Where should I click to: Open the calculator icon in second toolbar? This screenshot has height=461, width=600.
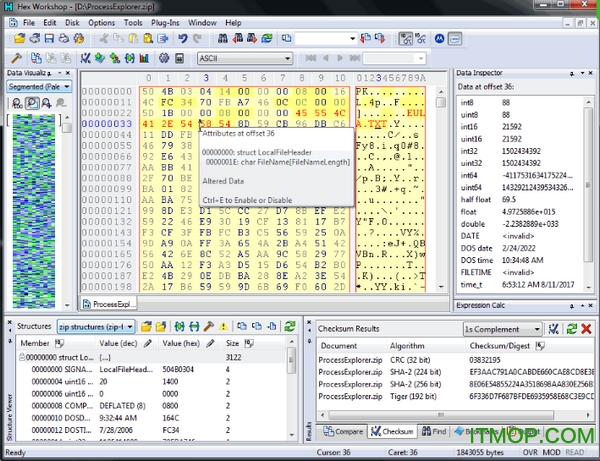coord(179,58)
